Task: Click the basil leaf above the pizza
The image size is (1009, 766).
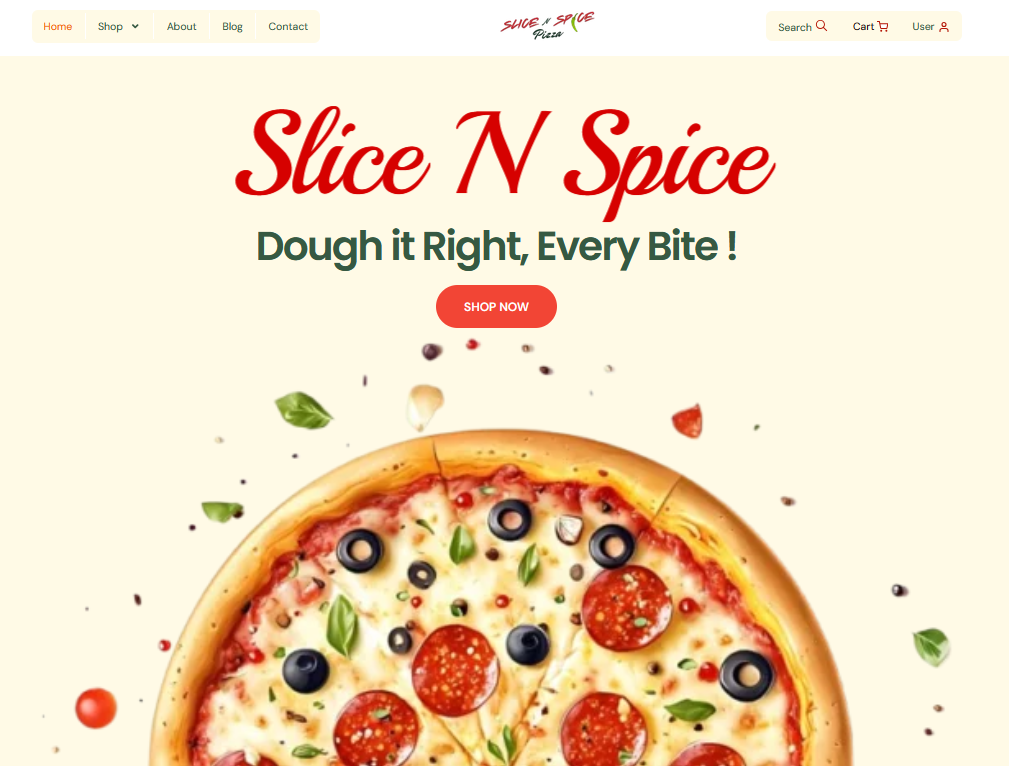Action: coord(303,410)
